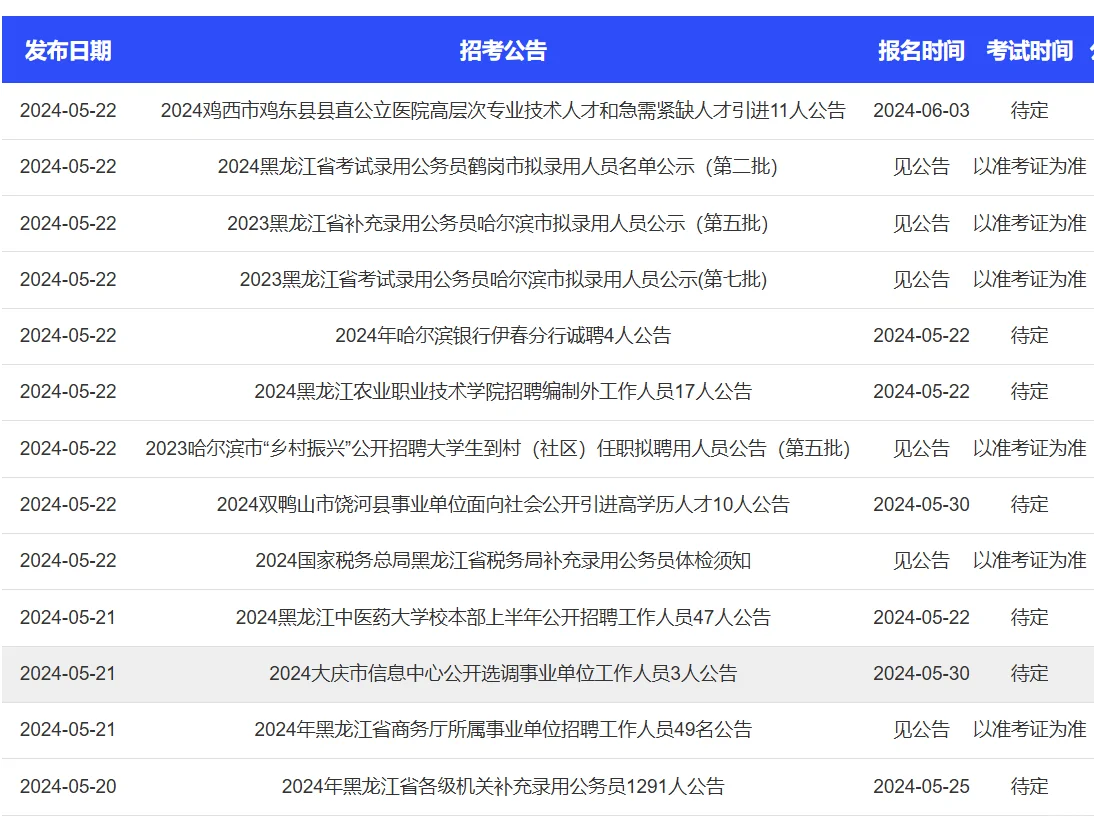This screenshot has width=1094, height=829.
Task: Open 黑龙江省各级机关补充录用公务员1291人公告
Action: (x=502, y=786)
